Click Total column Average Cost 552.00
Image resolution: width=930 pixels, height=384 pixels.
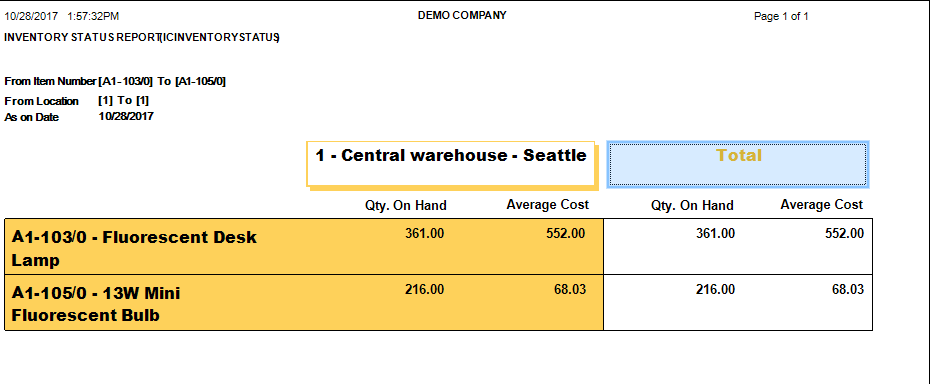tap(845, 234)
